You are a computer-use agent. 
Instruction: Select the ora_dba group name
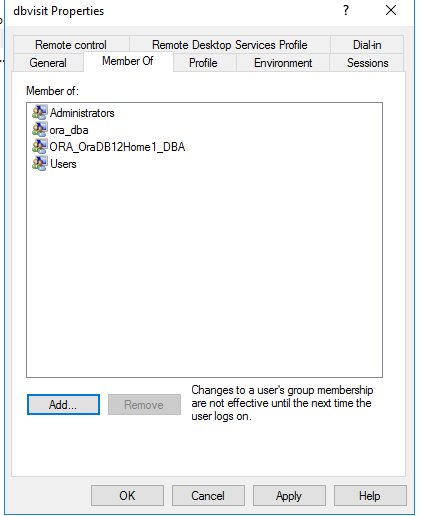click(x=69, y=130)
